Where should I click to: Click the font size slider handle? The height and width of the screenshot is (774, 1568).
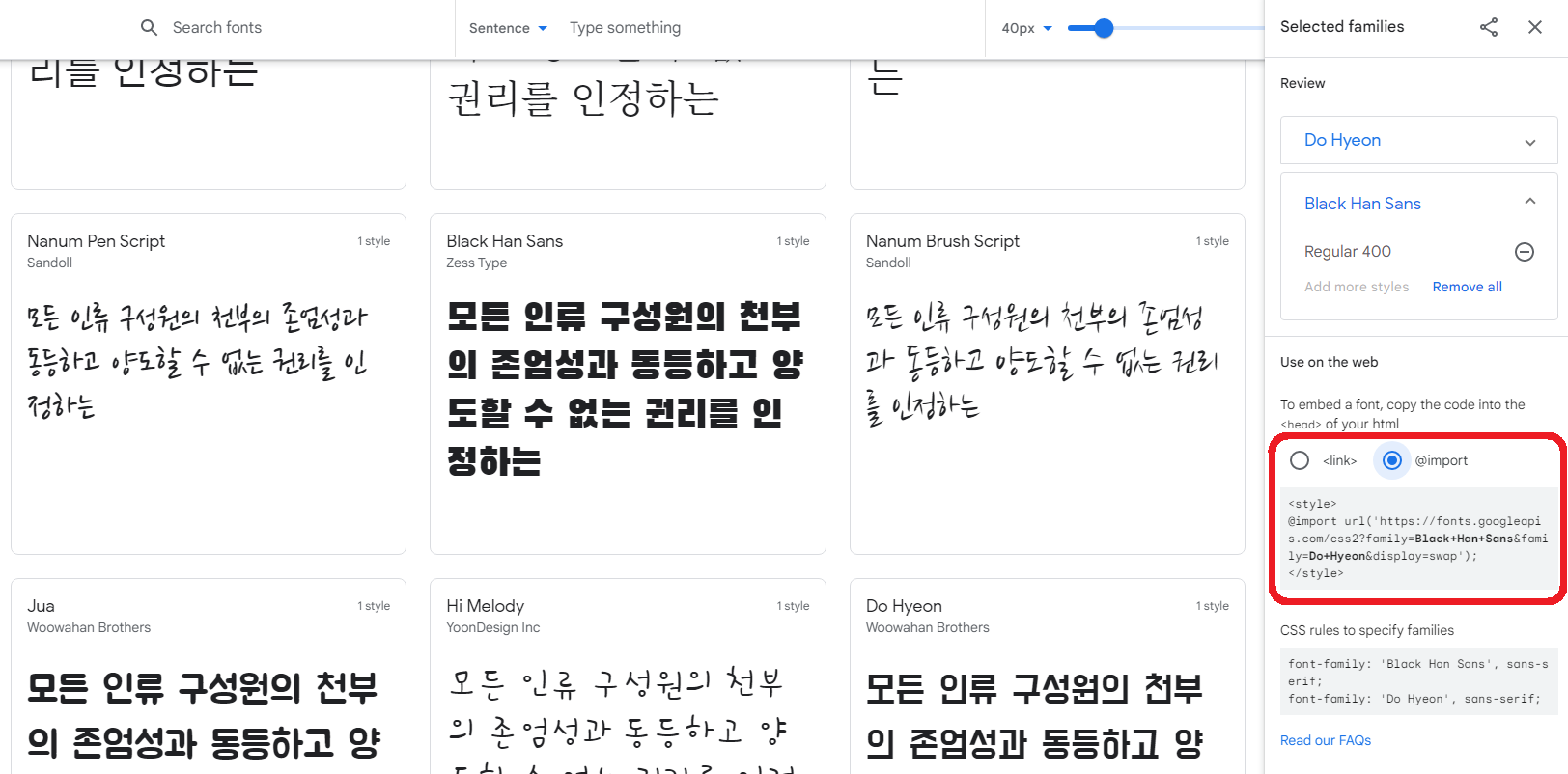point(1105,28)
